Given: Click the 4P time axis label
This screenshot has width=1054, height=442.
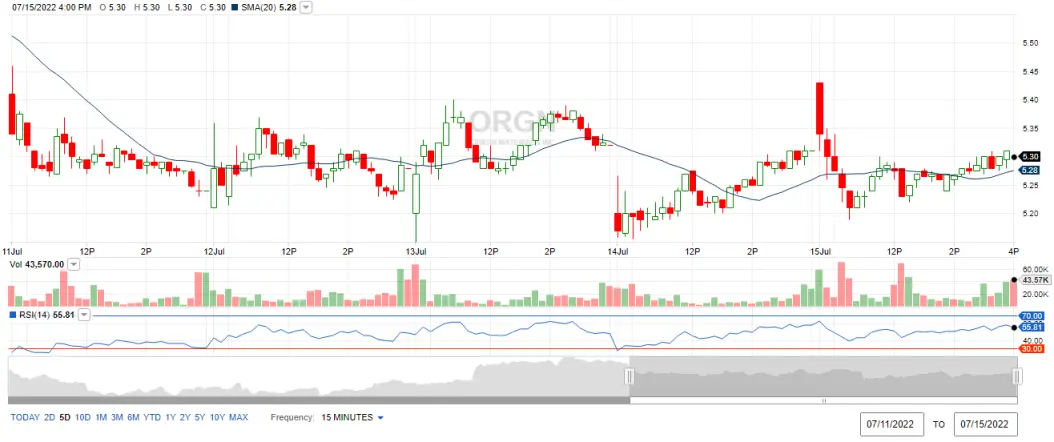Looking at the screenshot, I should 1014,251.
